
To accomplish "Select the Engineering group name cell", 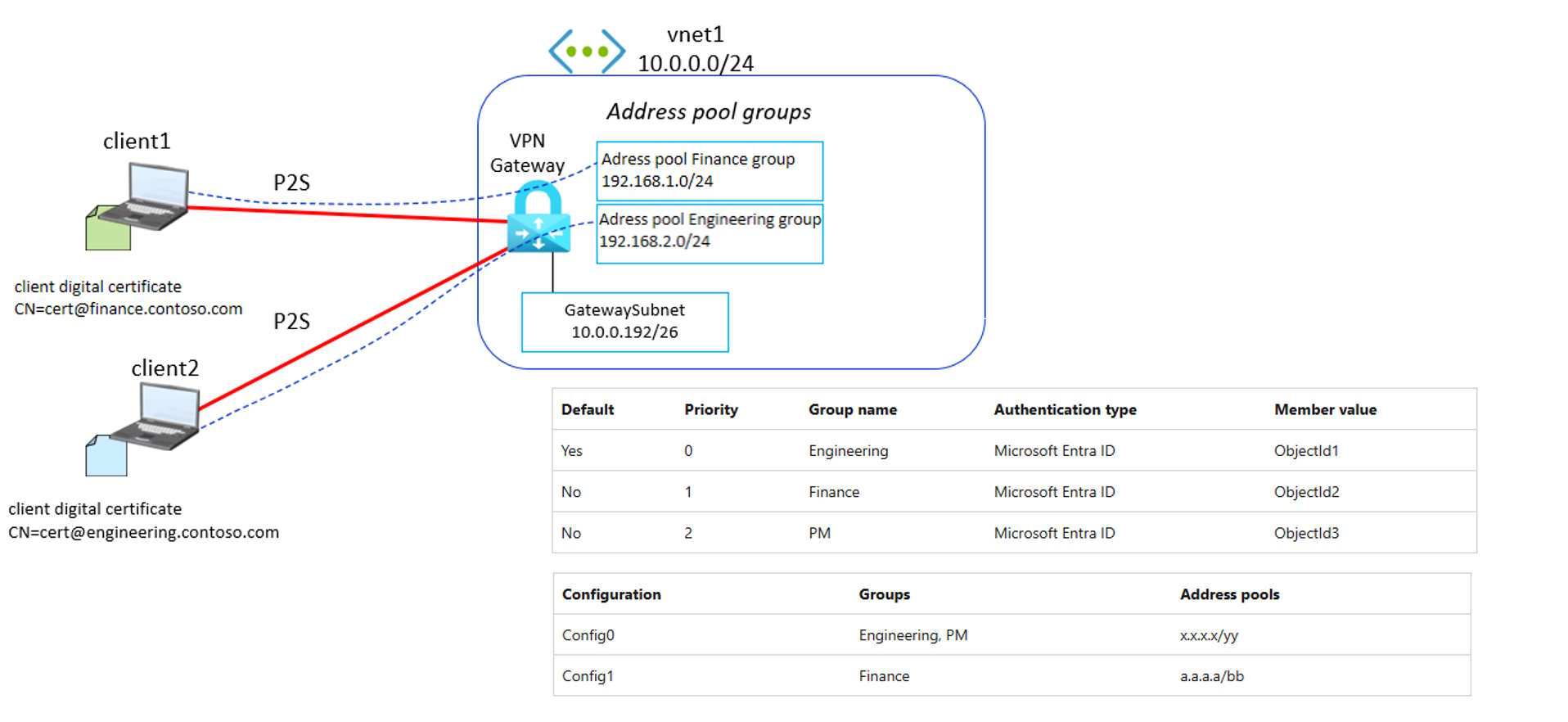I will (848, 450).
